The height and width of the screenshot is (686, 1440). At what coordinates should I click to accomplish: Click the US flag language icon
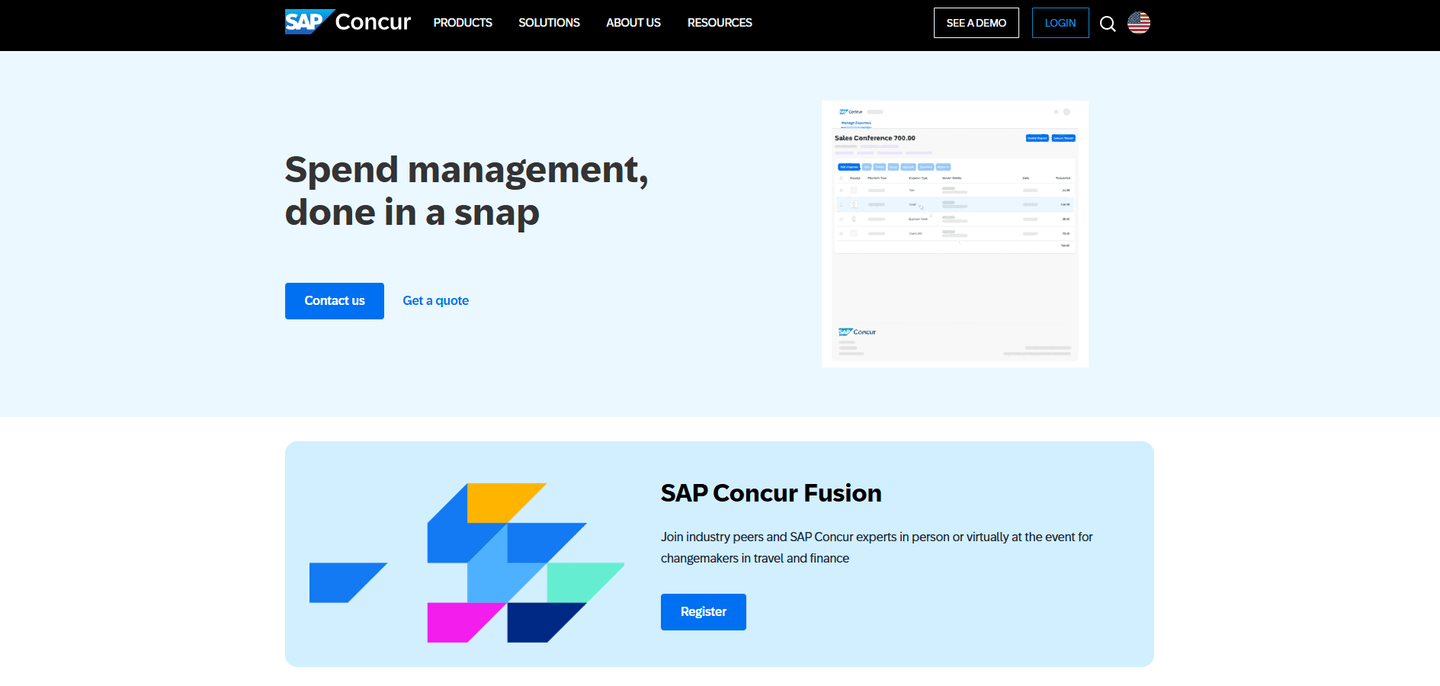point(1138,22)
